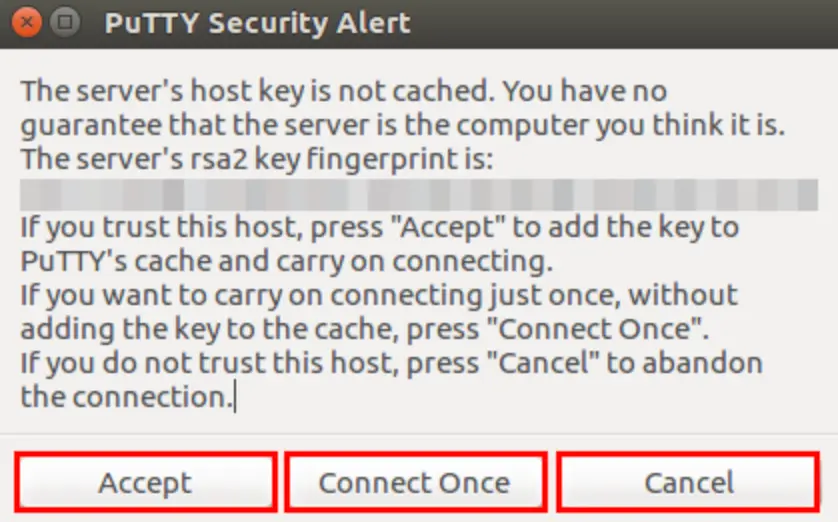Click the Accept button
838x522 pixels.
145,482
